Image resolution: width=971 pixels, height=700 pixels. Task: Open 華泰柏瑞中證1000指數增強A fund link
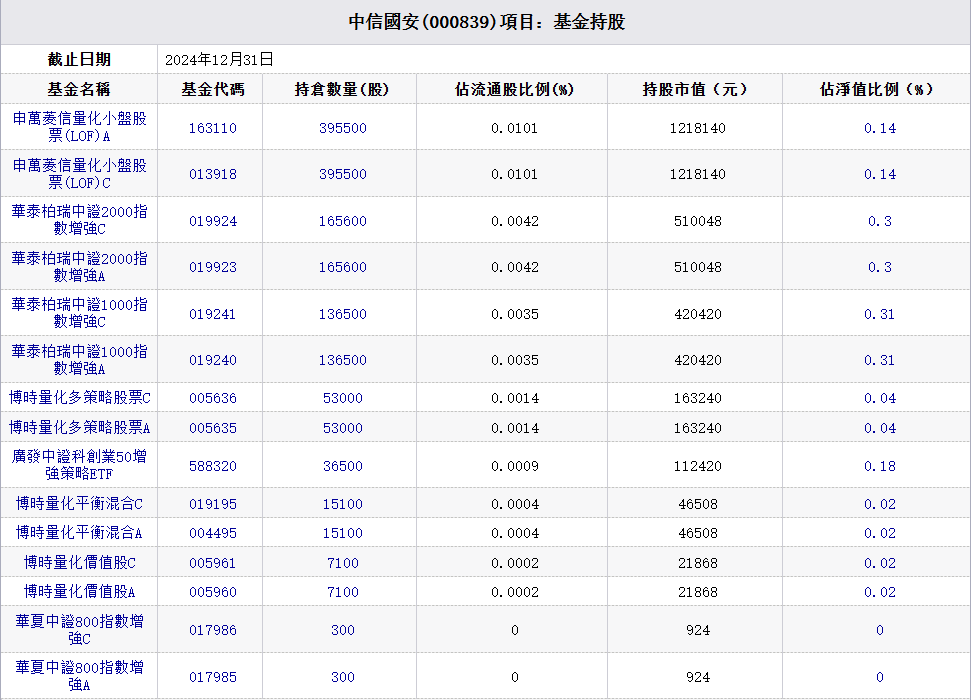(x=79, y=360)
